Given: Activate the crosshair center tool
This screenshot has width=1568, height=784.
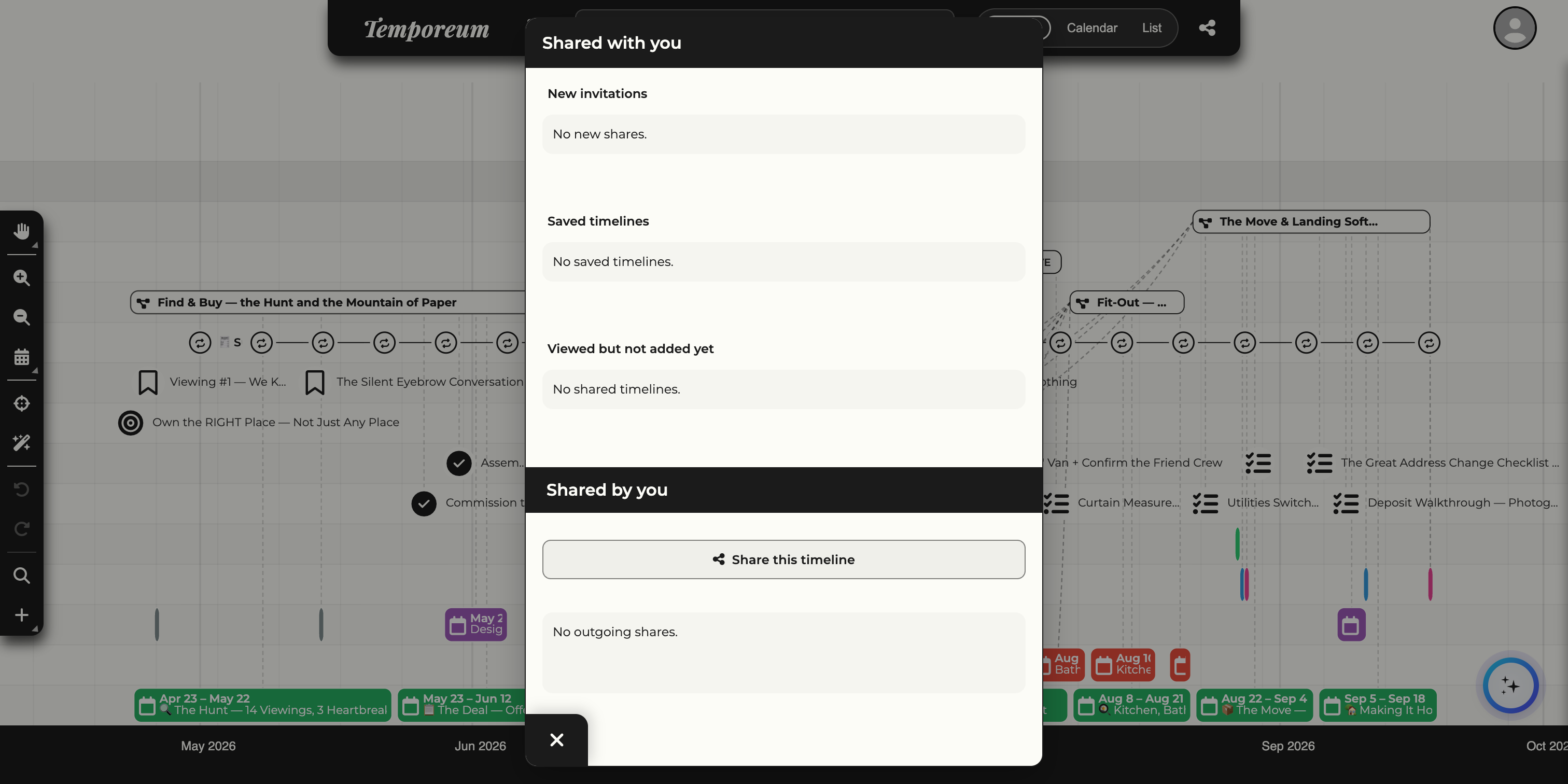Looking at the screenshot, I should click(x=22, y=403).
